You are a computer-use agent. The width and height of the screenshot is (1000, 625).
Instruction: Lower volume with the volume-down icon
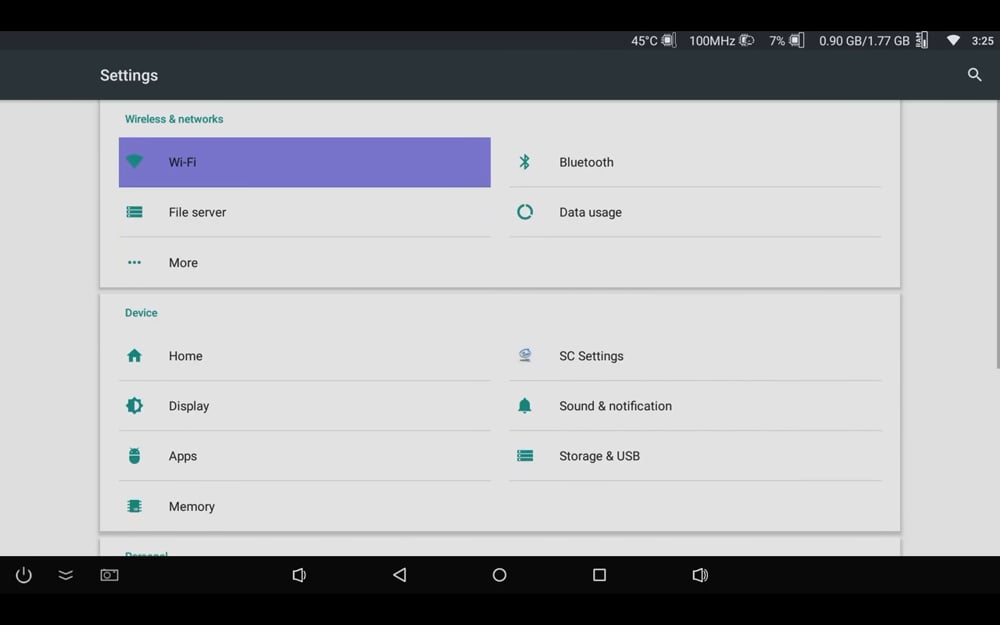[x=299, y=575]
